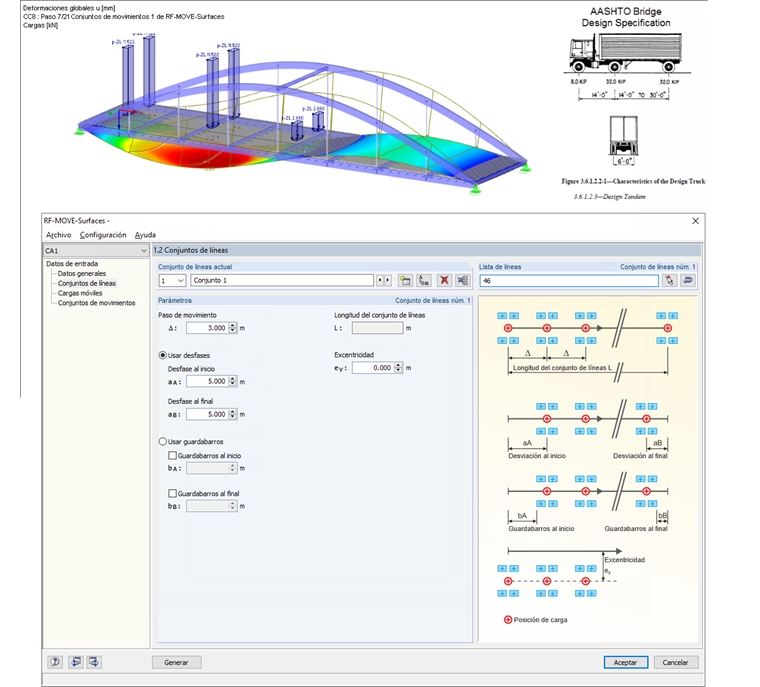760x687 pixels.
Task: Increase the 'Desfase al inicio' aA value
Action: (233, 379)
